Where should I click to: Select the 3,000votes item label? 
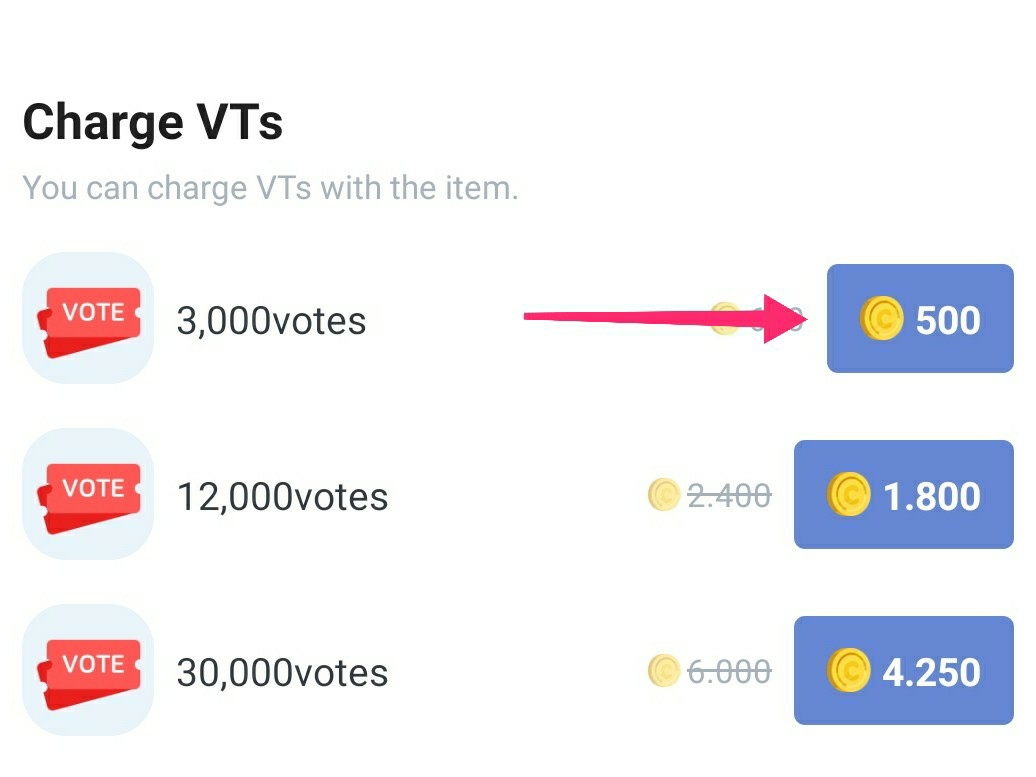click(x=271, y=321)
